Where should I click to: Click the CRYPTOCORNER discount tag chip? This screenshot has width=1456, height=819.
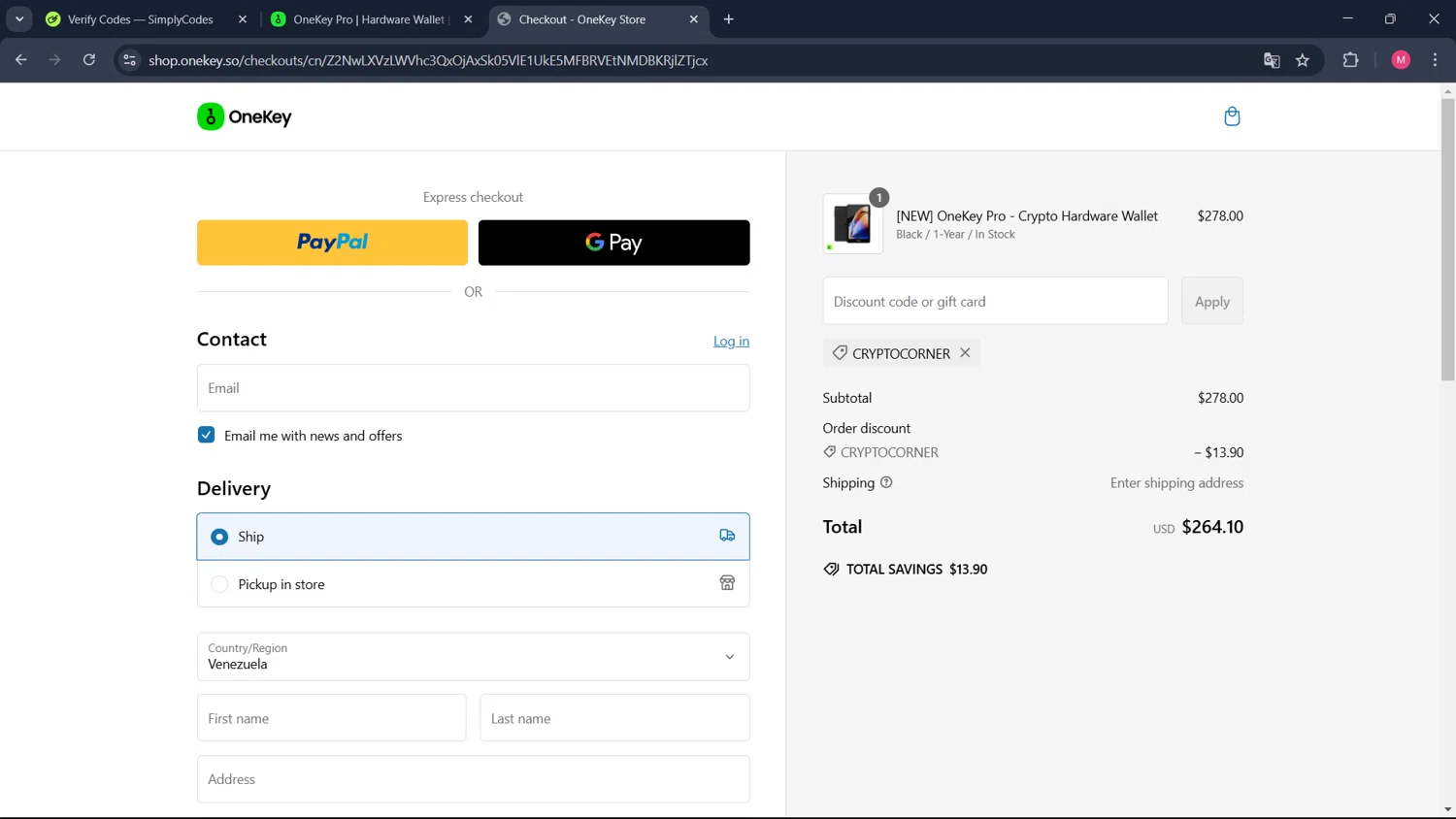[x=902, y=353]
